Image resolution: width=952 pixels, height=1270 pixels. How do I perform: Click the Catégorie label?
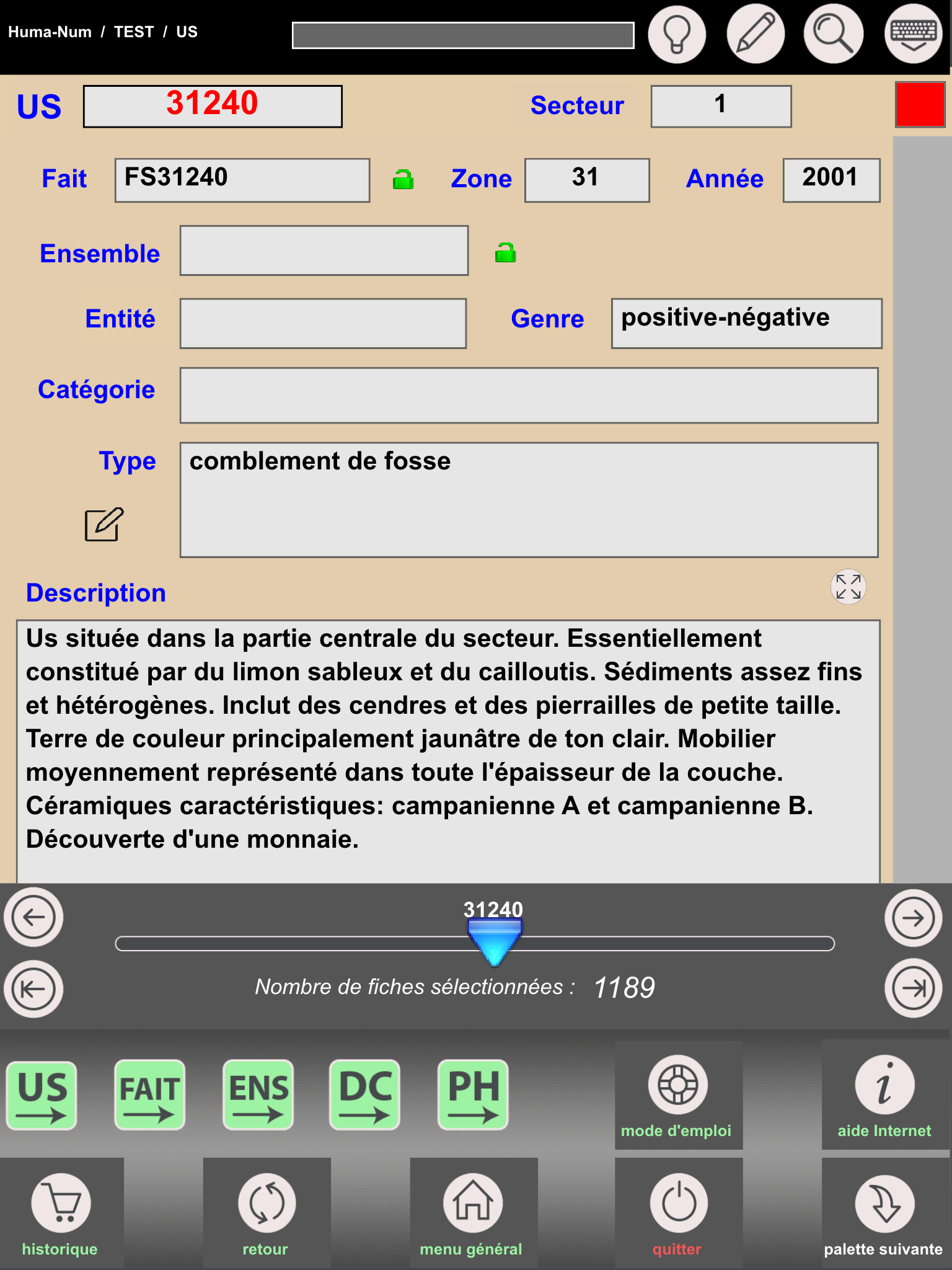[96, 391]
